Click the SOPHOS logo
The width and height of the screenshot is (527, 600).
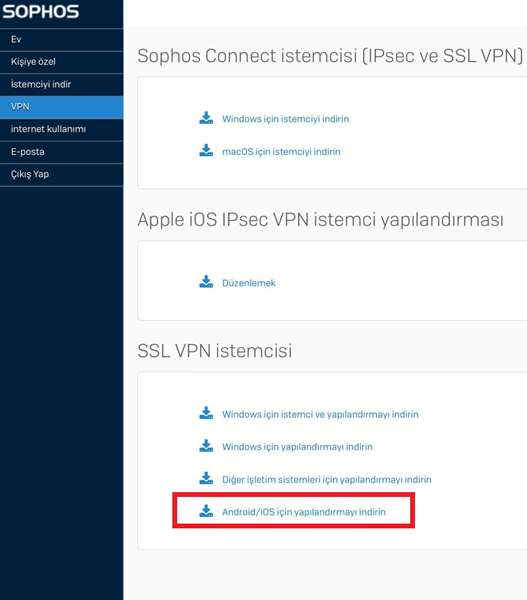point(41,11)
